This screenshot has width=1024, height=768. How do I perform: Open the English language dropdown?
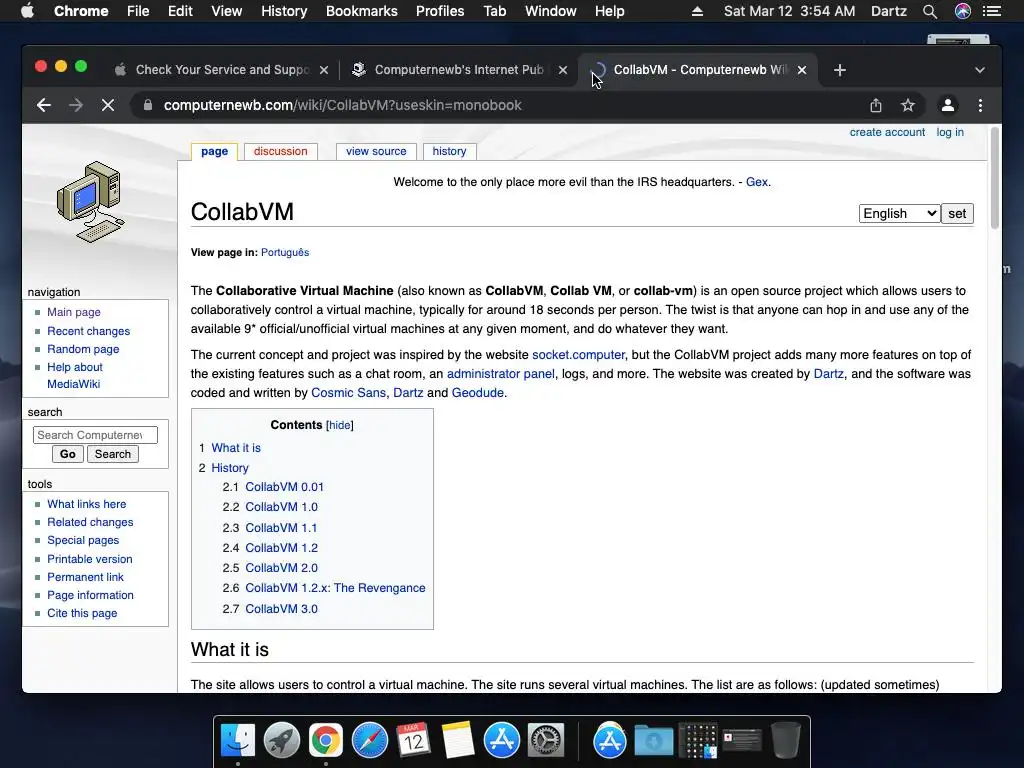(x=899, y=214)
